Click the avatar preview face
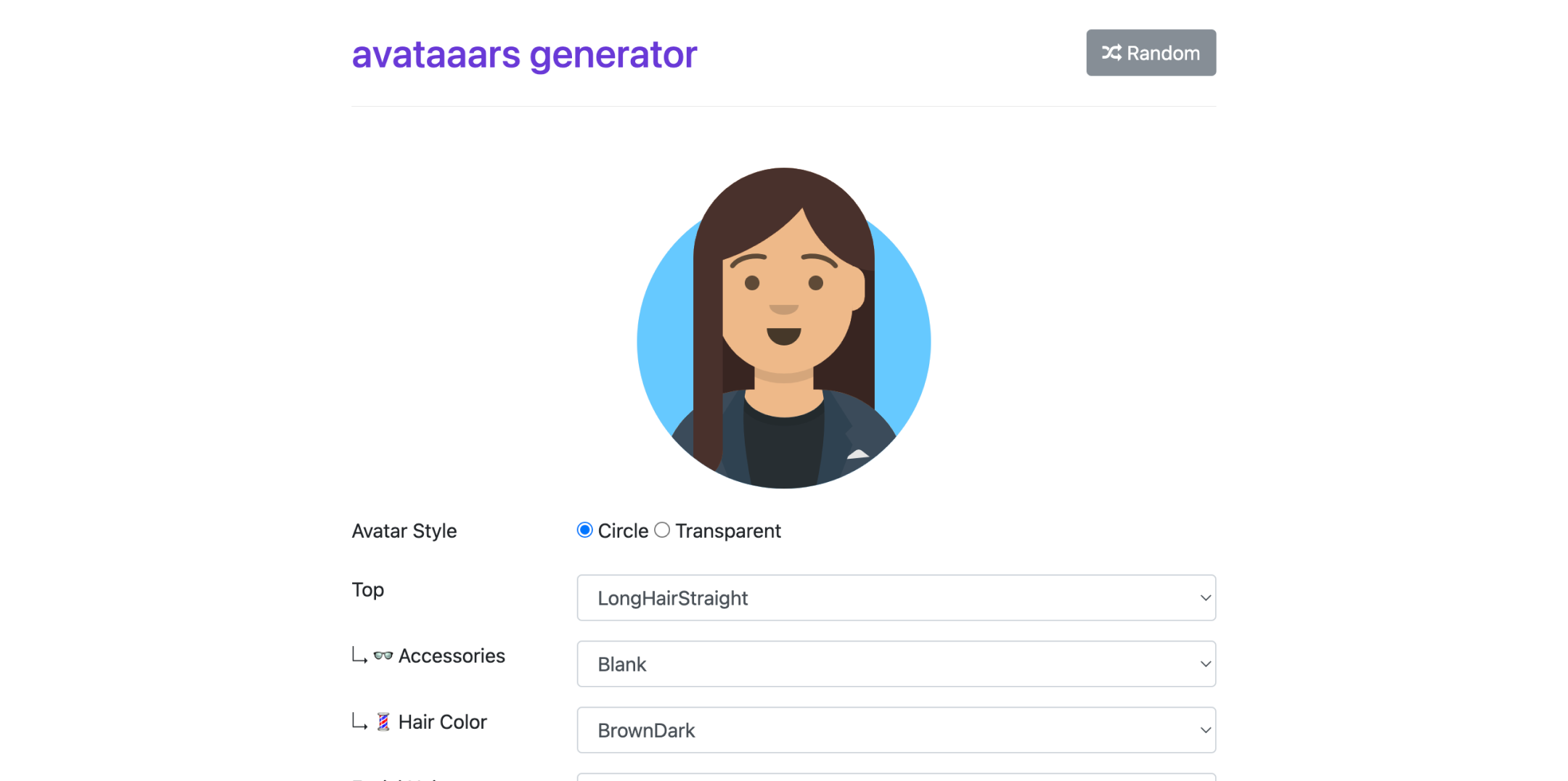 pos(784,305)
